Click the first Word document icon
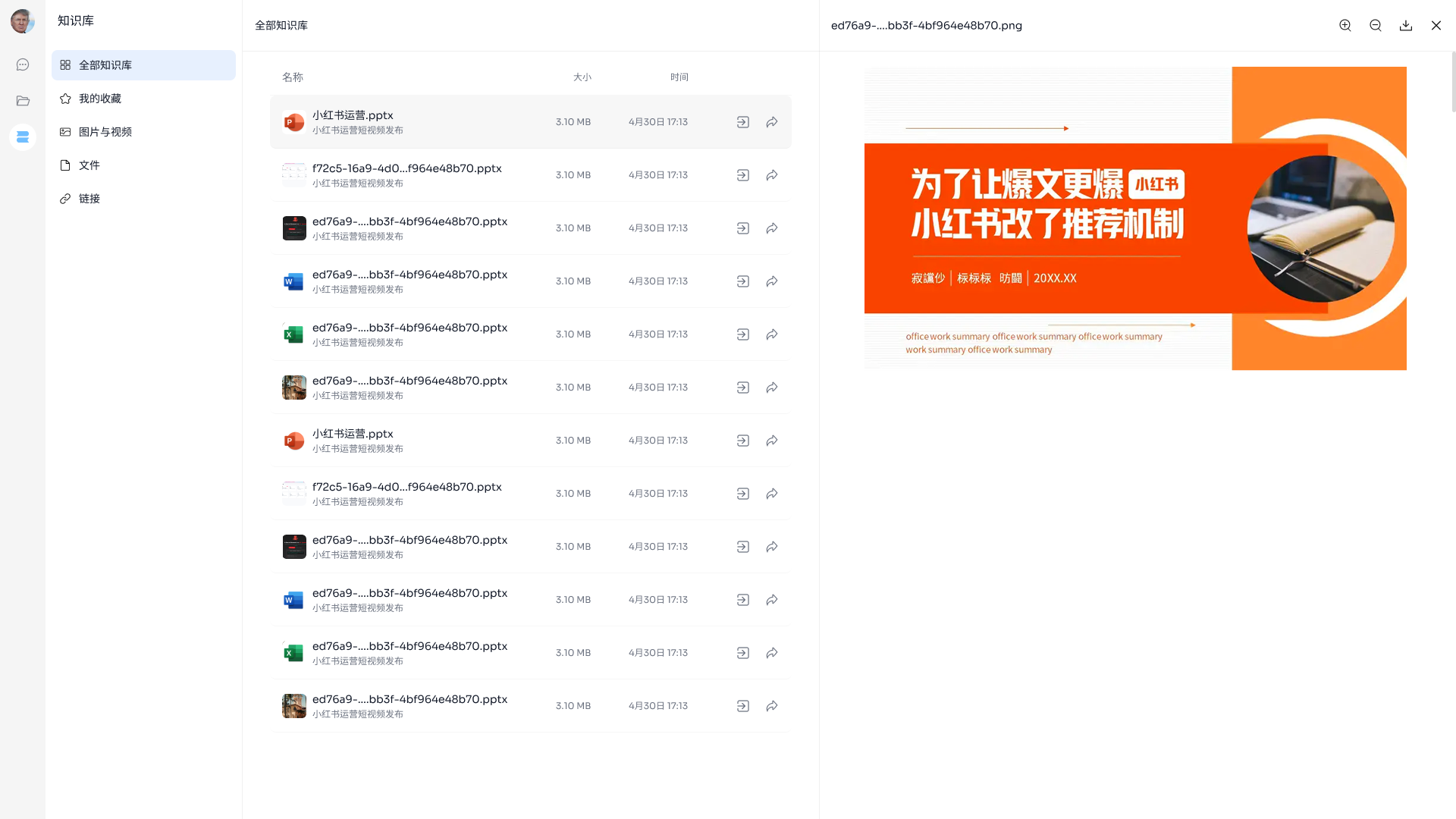This screenshot has height=819, width=1456. tap(293, 281)
